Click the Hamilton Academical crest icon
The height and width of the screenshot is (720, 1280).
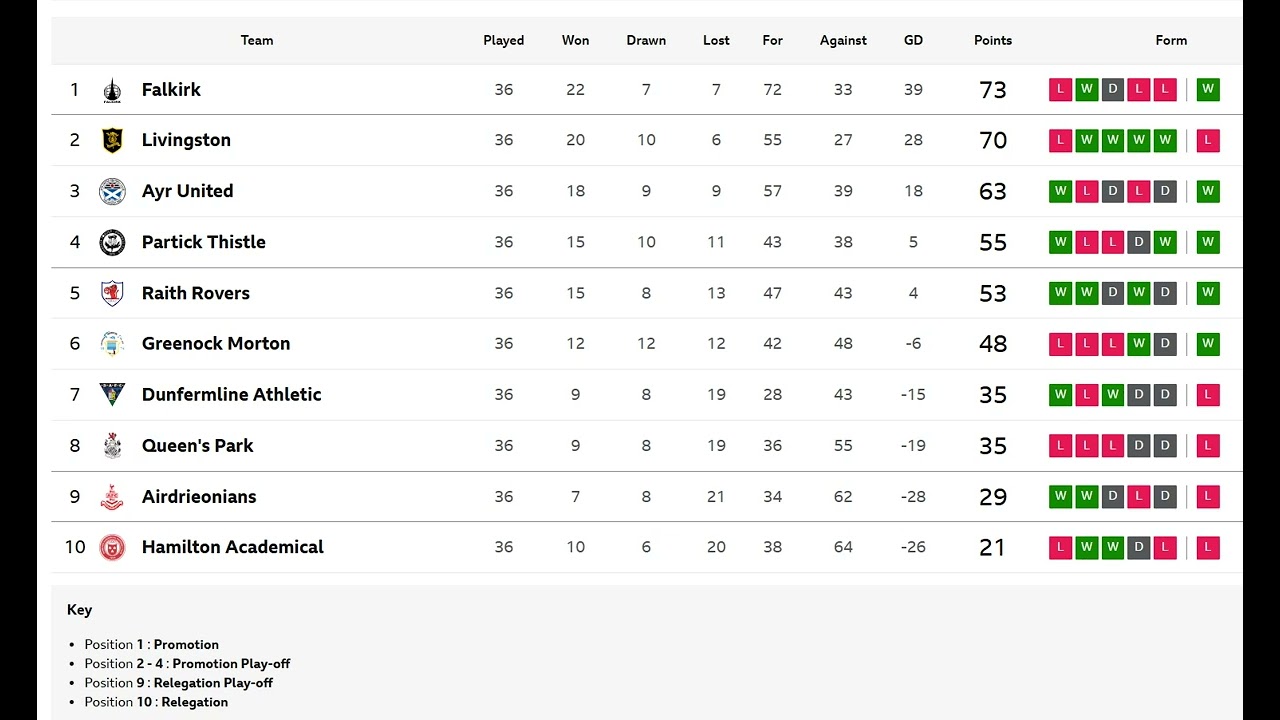pyautogui.click(x=112, y=547)
